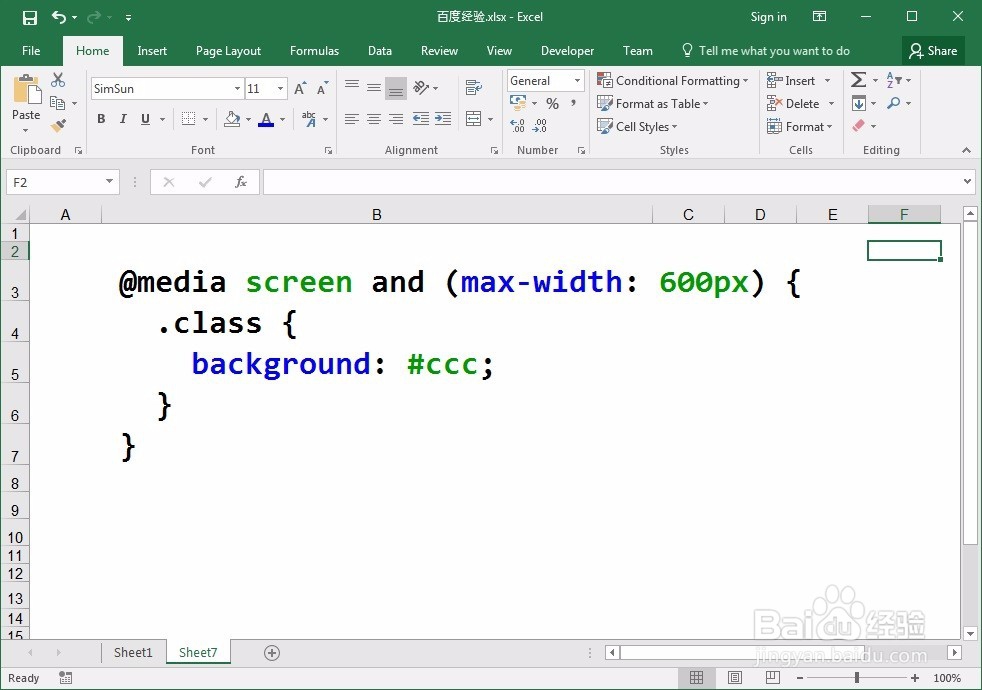Increase decimal places
Screen dimensions: 982x690
517,126
